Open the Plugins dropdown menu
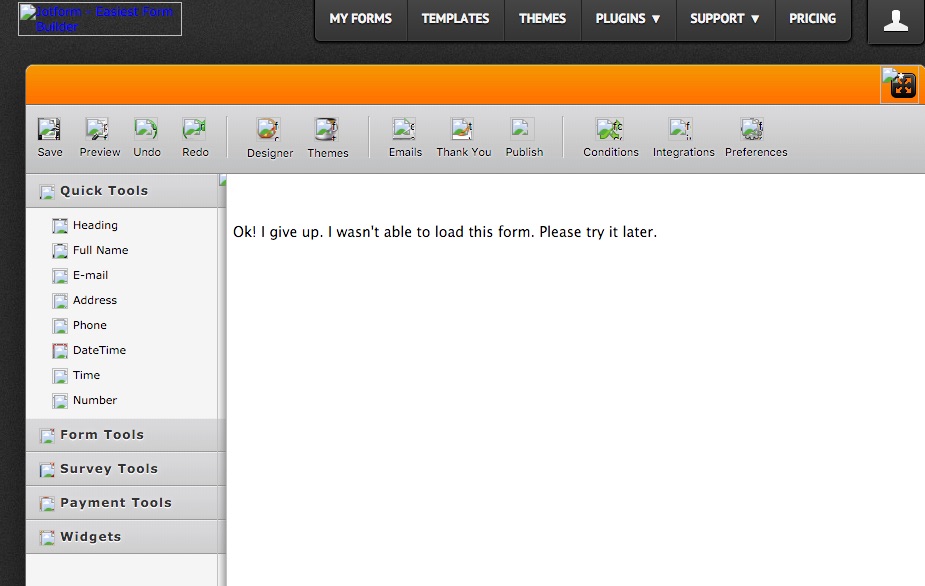 pos(628,19)
